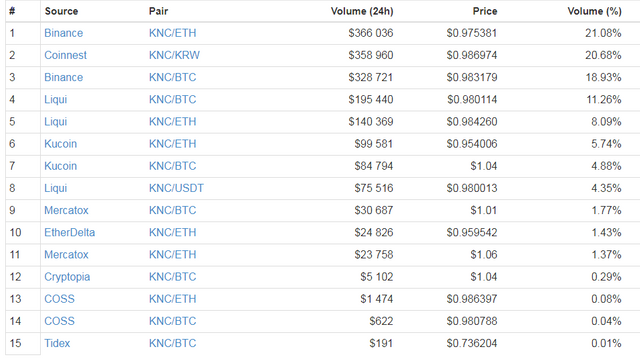Select the $358 960 volume cell
The image size is (640, 361).
(x=371, y=55)
